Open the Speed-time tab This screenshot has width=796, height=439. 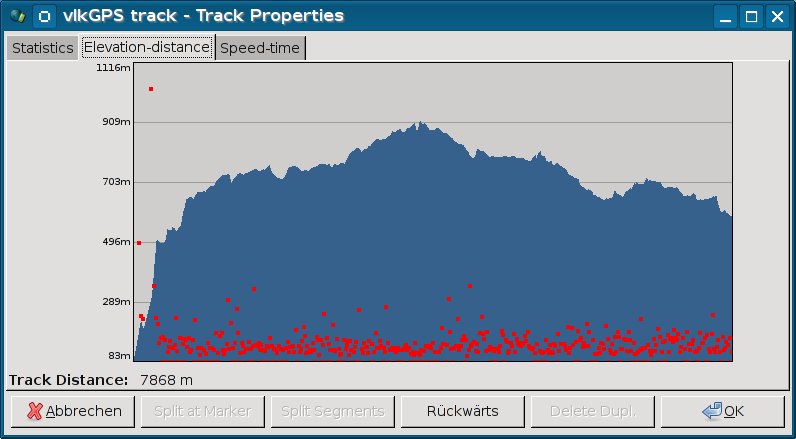tap(259, 48)
